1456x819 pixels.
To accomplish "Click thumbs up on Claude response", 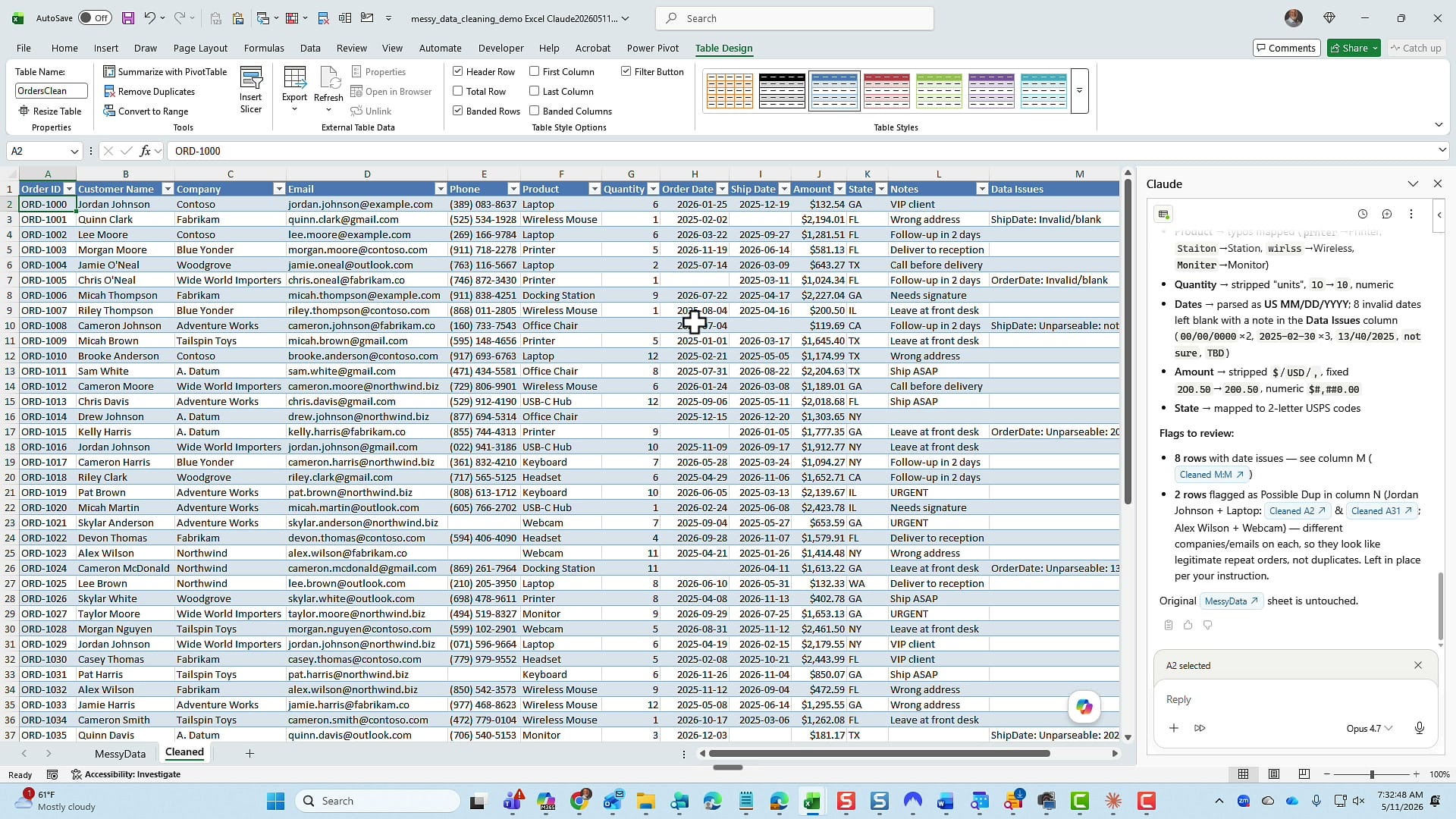I will point(1188,625).
